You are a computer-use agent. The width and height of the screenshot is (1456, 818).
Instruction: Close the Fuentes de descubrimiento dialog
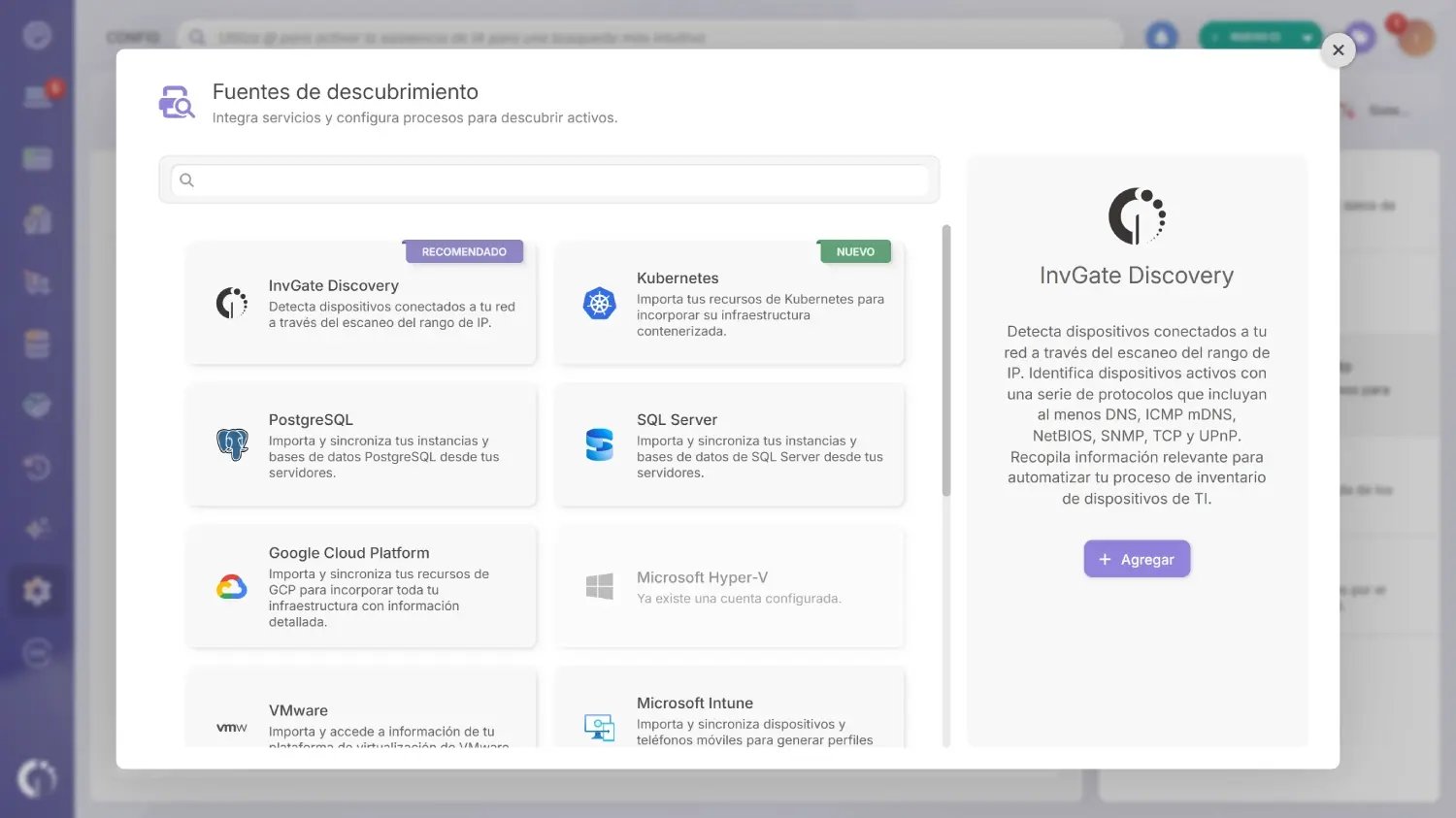1339,49
